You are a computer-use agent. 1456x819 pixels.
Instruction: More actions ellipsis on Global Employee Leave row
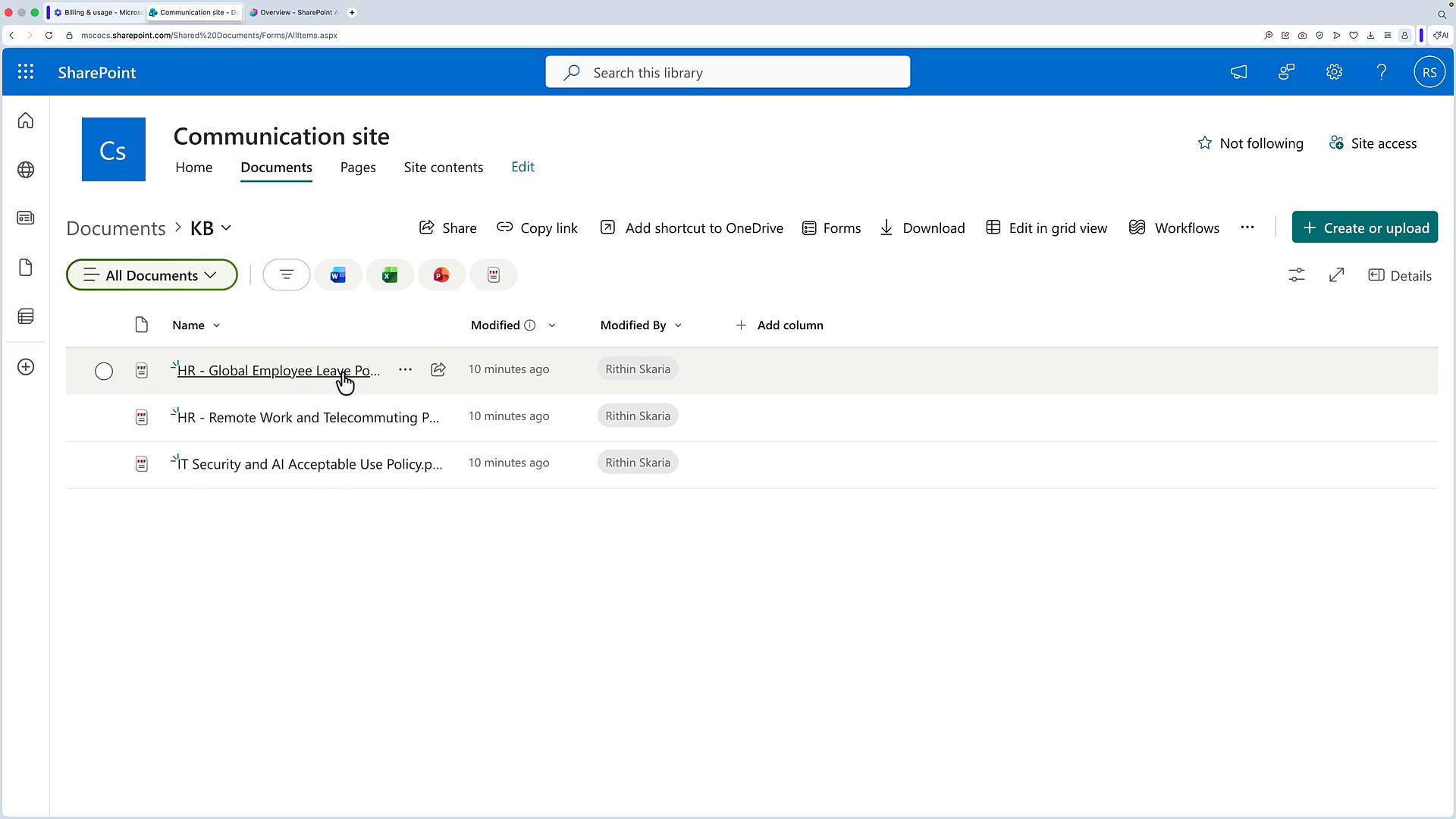406,369
